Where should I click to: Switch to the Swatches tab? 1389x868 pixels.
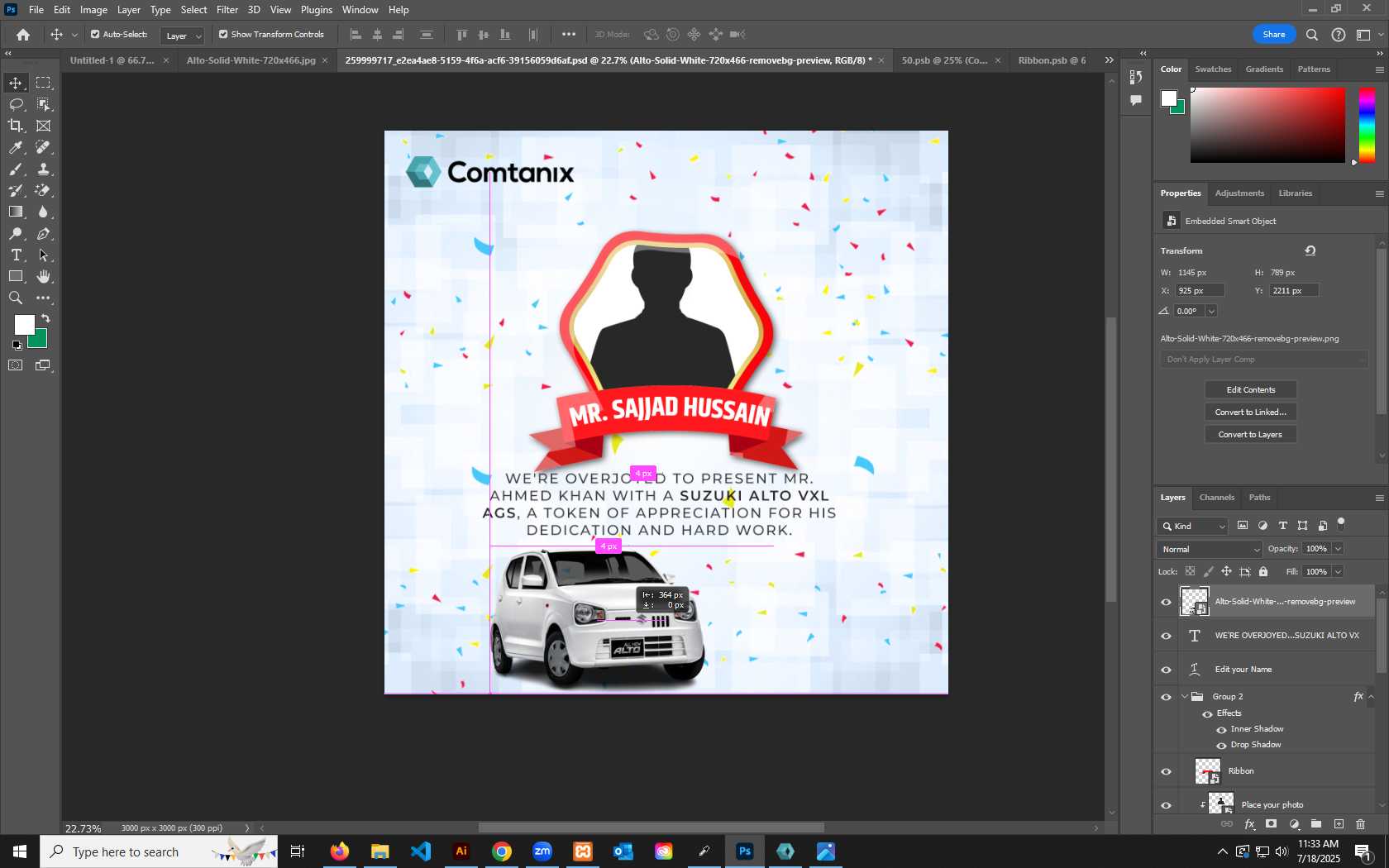coord(1213,69)
